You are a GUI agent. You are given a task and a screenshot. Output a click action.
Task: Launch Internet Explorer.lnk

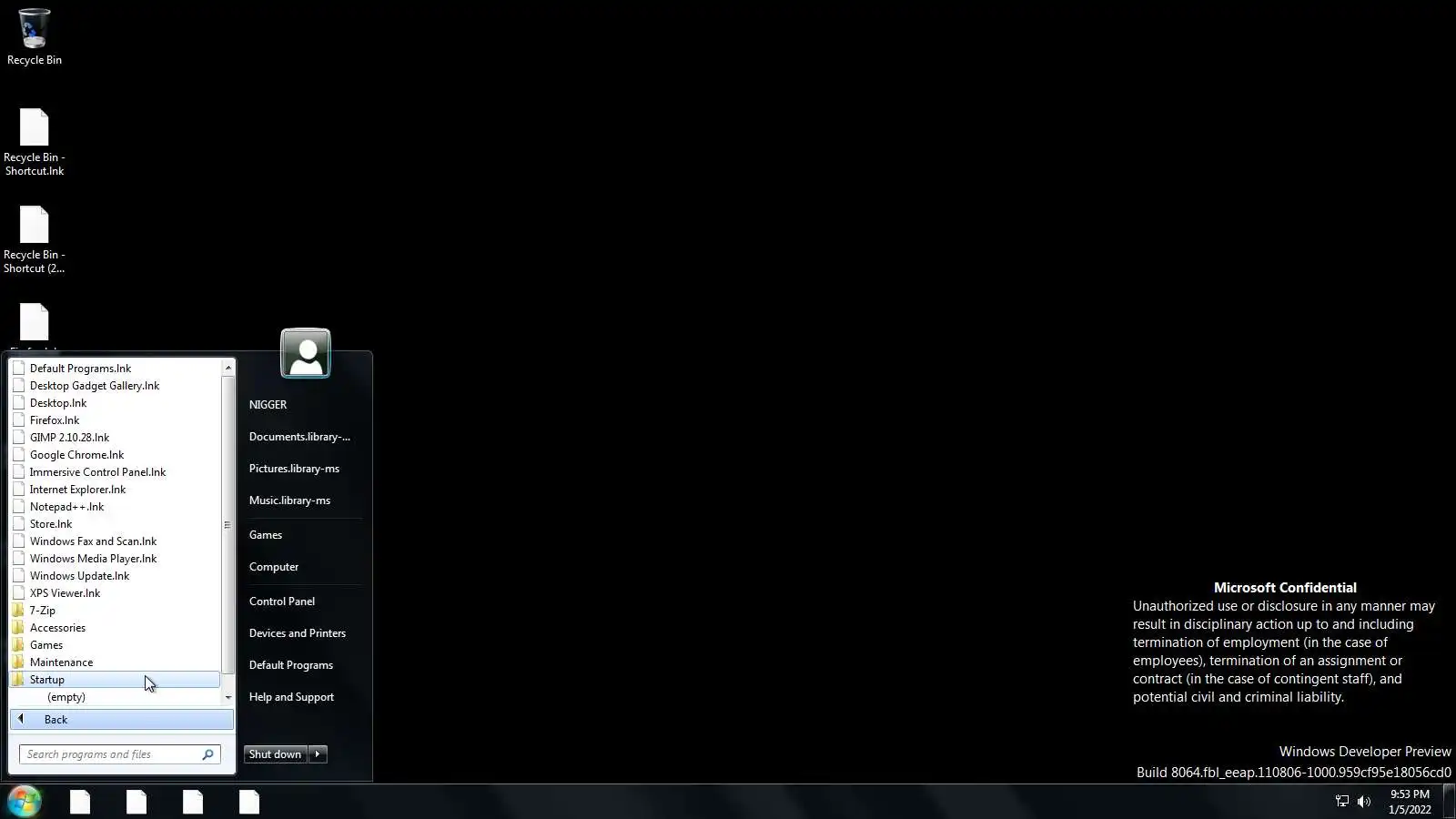click(116, 490)
